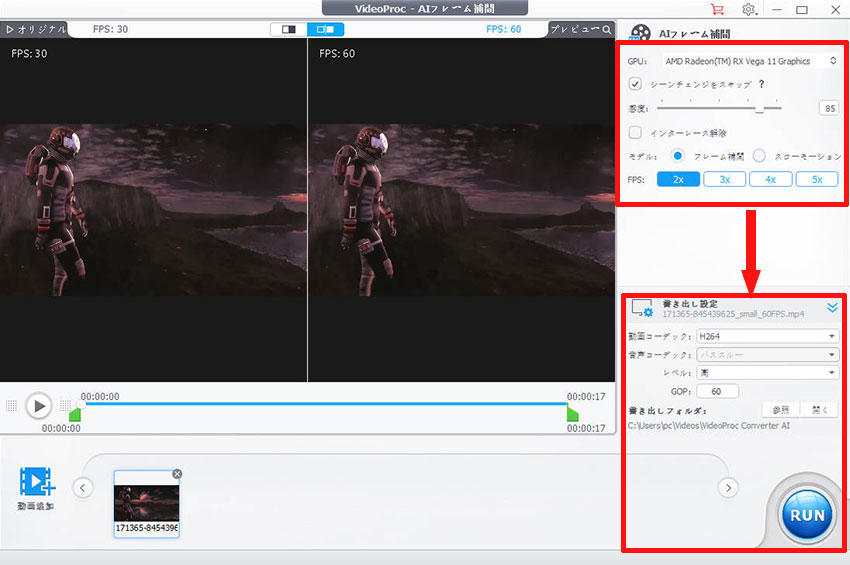Click the dotted grip icon right of play
Screen dimensions: 850x565
[x=66, y=406]
